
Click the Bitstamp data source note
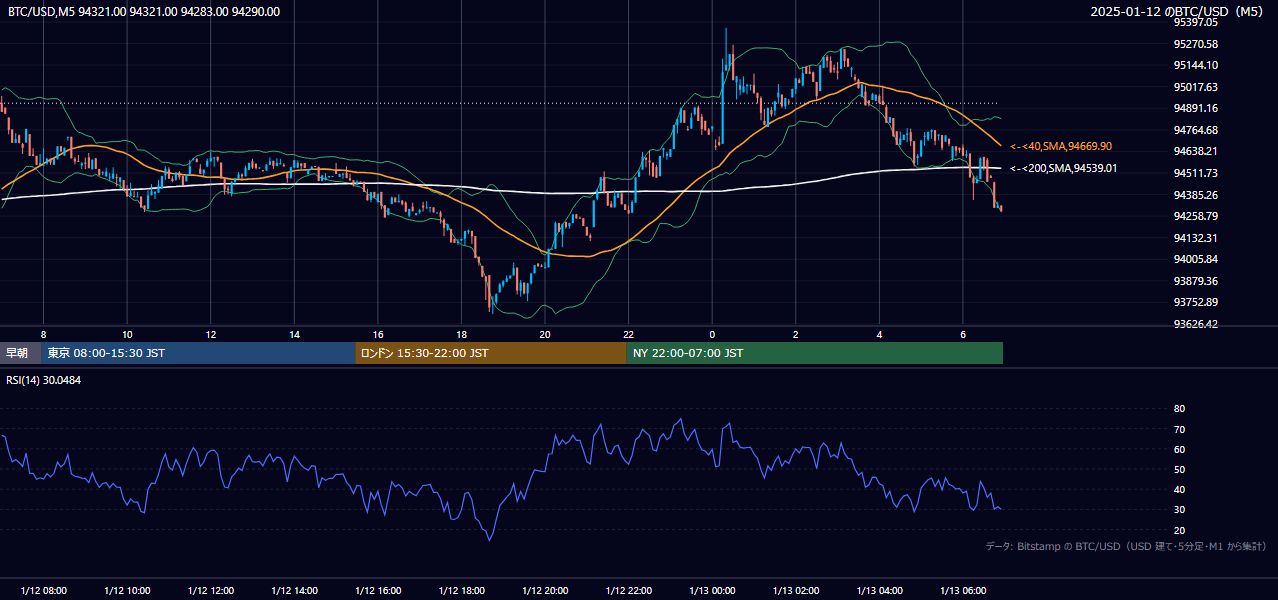1126,546
